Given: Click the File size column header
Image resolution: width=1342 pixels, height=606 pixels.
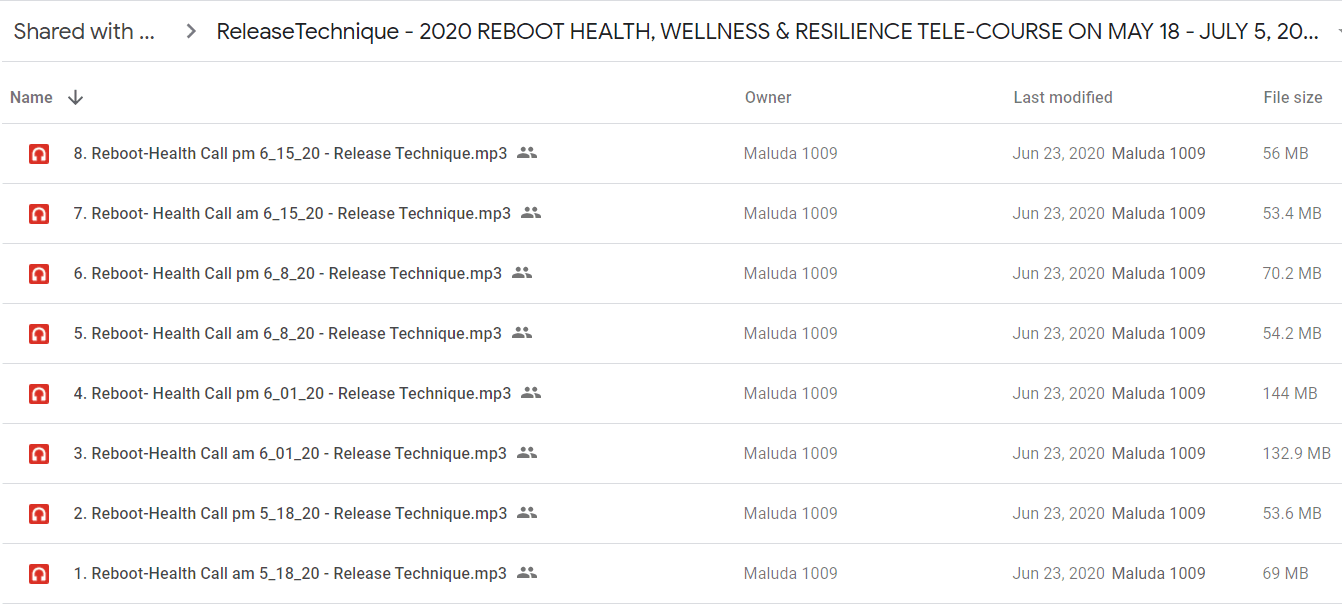Looking at the screenshot, I should (1293, 97).
